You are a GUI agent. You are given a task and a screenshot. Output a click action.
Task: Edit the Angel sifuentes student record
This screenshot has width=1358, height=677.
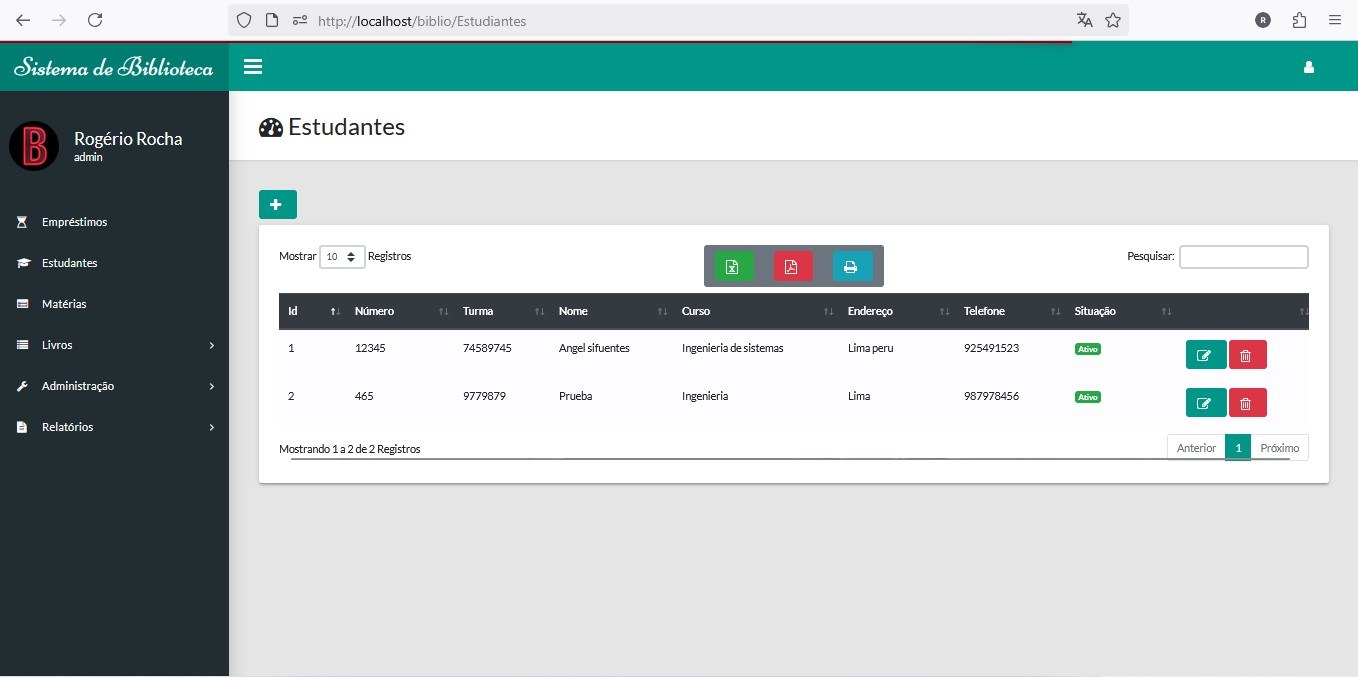(x=1205, y=355)
